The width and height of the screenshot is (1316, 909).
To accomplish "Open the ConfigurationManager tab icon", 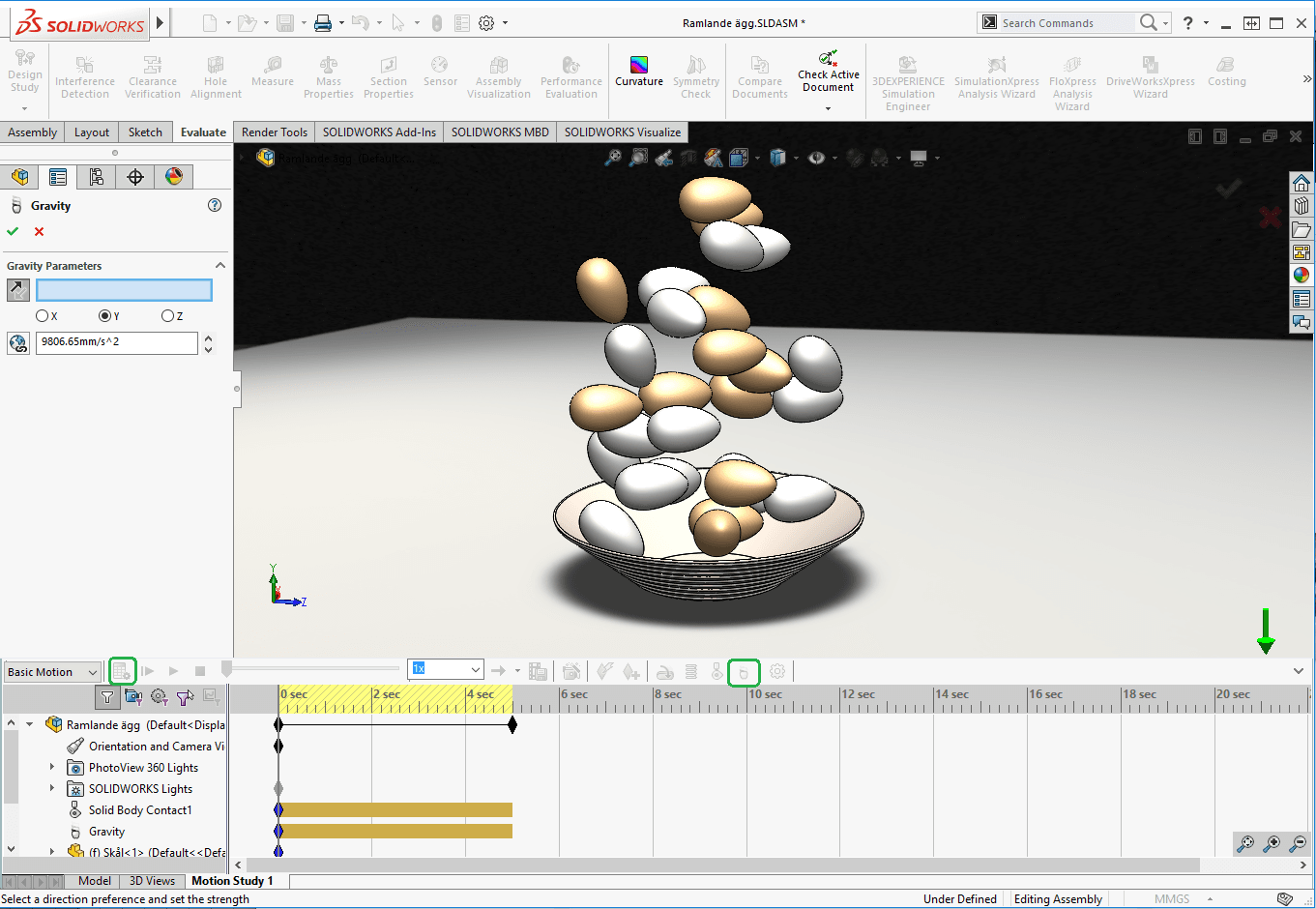I will (97, 176).
